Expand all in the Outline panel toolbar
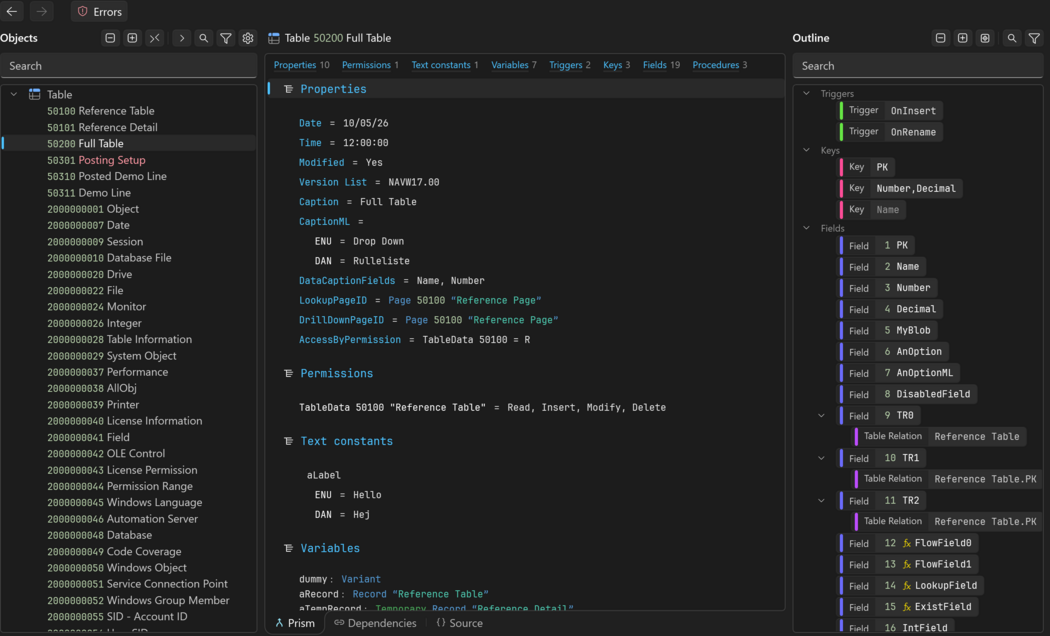 963,38
